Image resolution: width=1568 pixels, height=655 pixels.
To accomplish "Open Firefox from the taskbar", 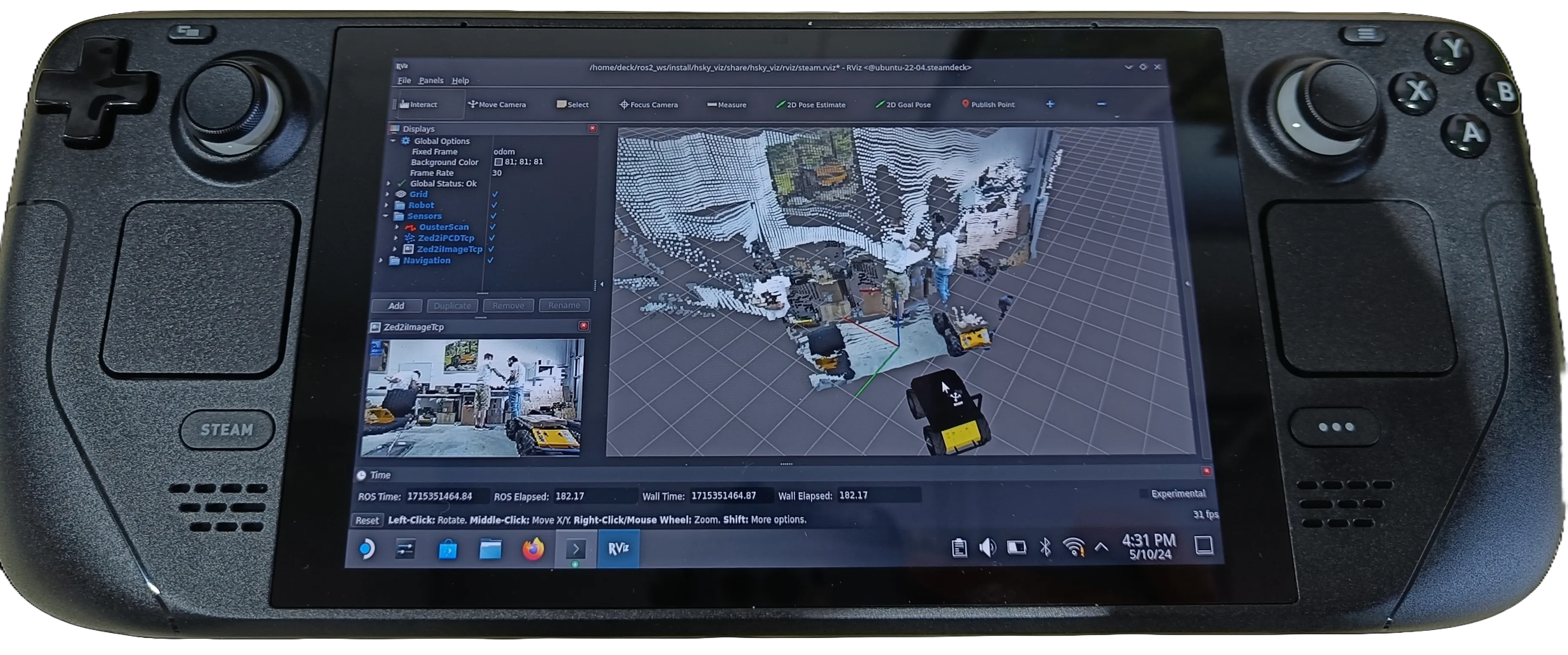I will click(533, 549).
